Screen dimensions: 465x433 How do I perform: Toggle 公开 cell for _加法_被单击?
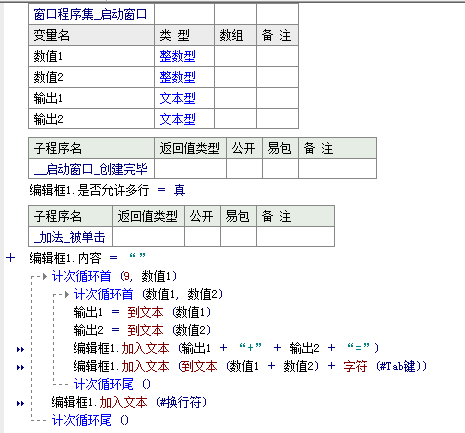(x=202, y=237)
